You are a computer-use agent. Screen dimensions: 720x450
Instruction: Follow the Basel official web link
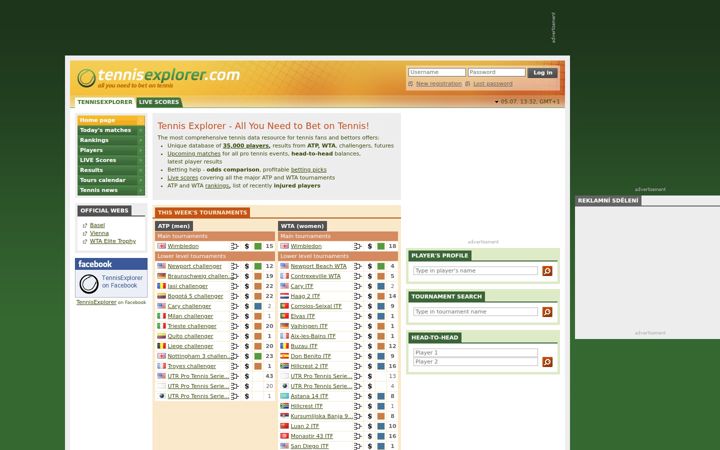(97, 225)
